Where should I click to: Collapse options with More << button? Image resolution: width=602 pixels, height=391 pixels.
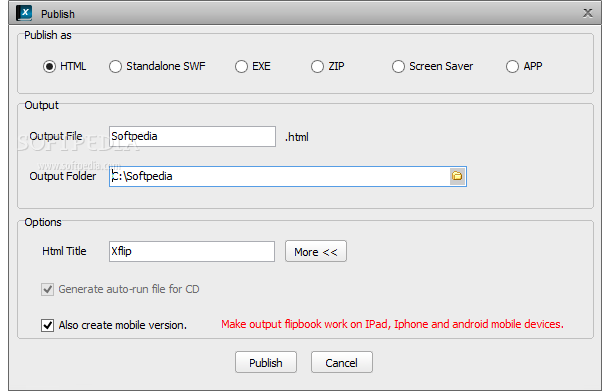[x=316, y=252]
